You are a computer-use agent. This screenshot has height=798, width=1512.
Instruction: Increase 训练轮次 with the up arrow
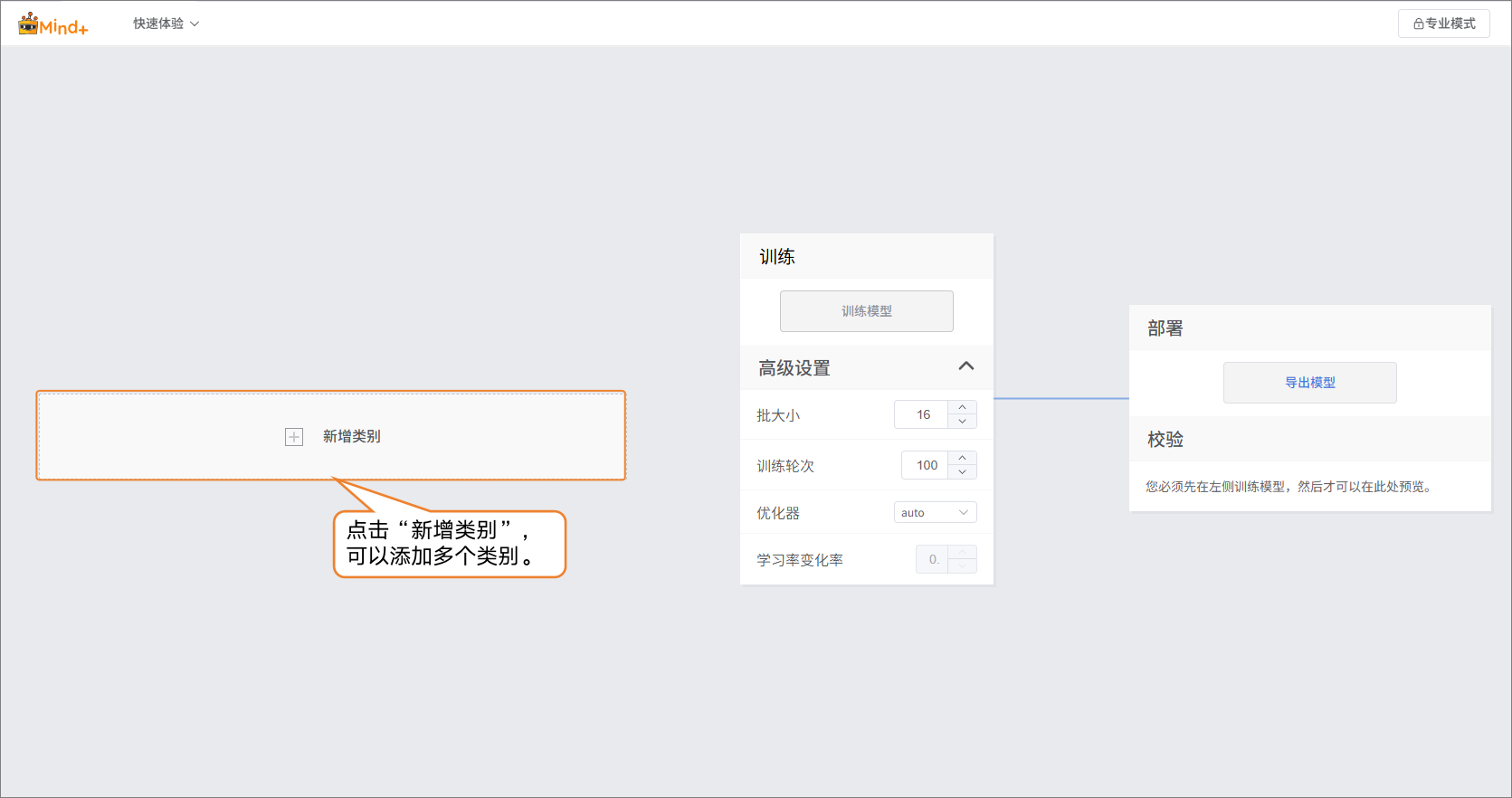[x=963, y=459]
